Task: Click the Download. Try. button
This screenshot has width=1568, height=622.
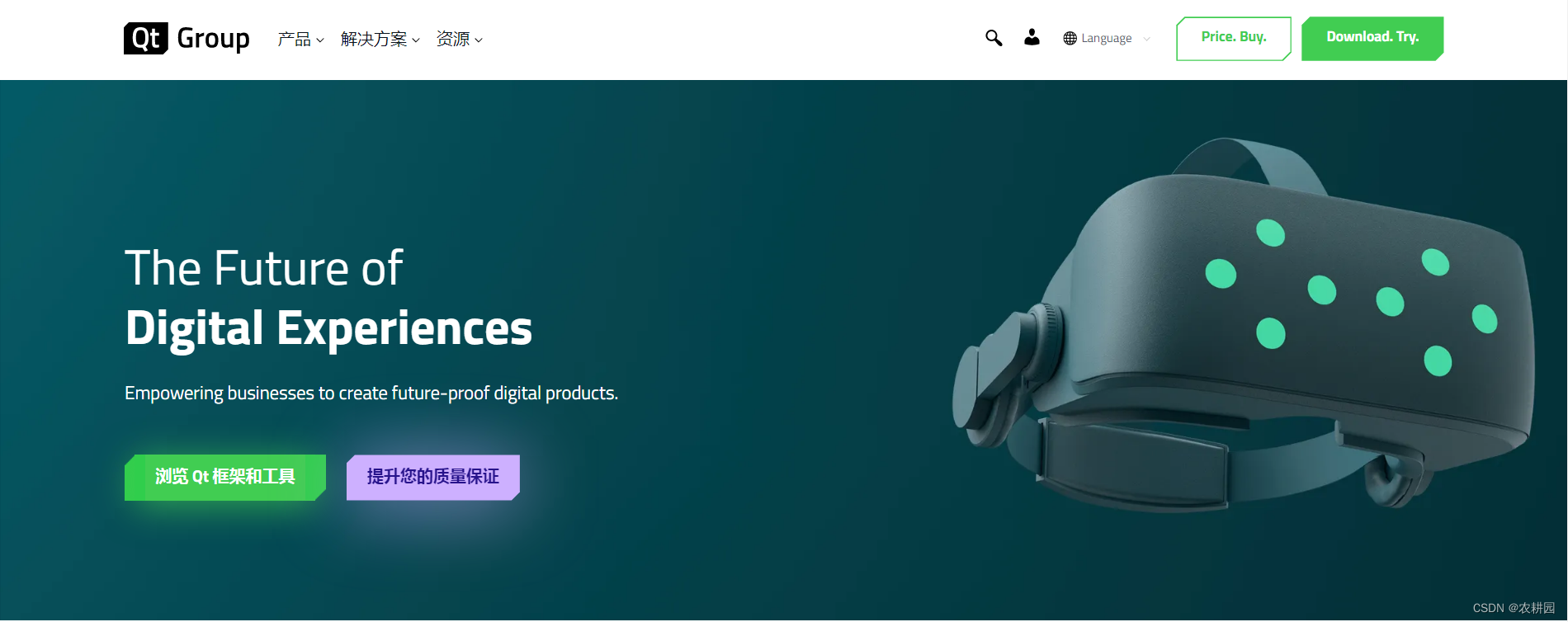Action: (x=1372, y=39)
